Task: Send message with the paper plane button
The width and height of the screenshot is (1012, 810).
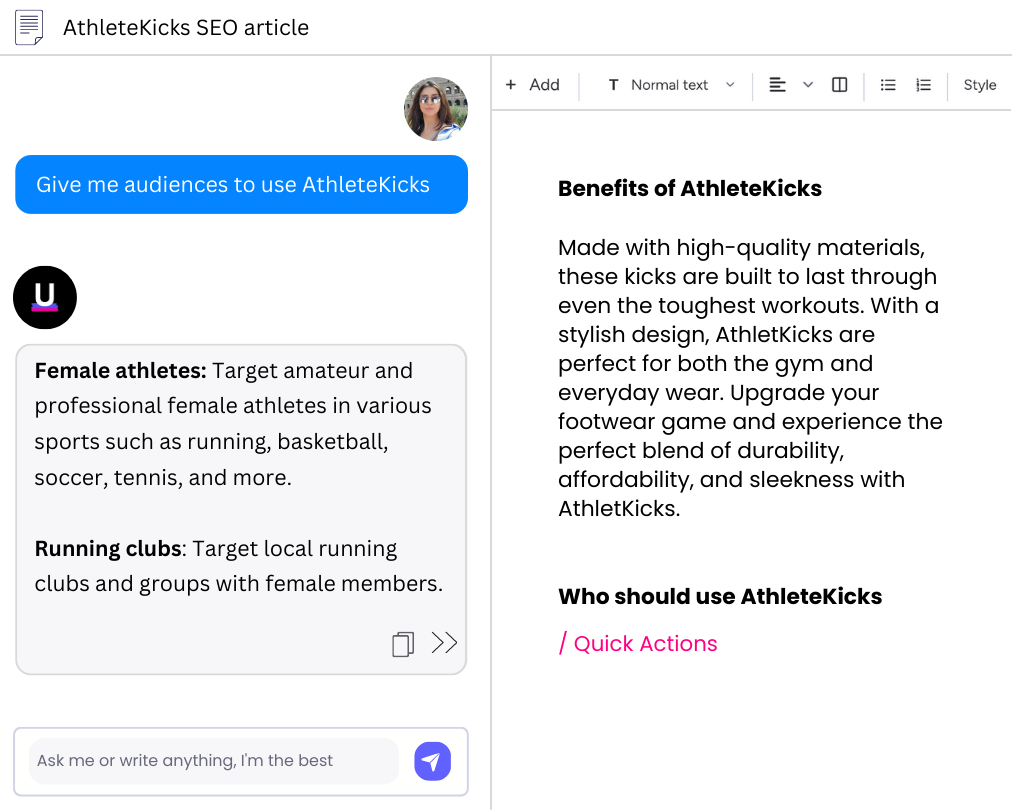Action: (x=432, y=761)
